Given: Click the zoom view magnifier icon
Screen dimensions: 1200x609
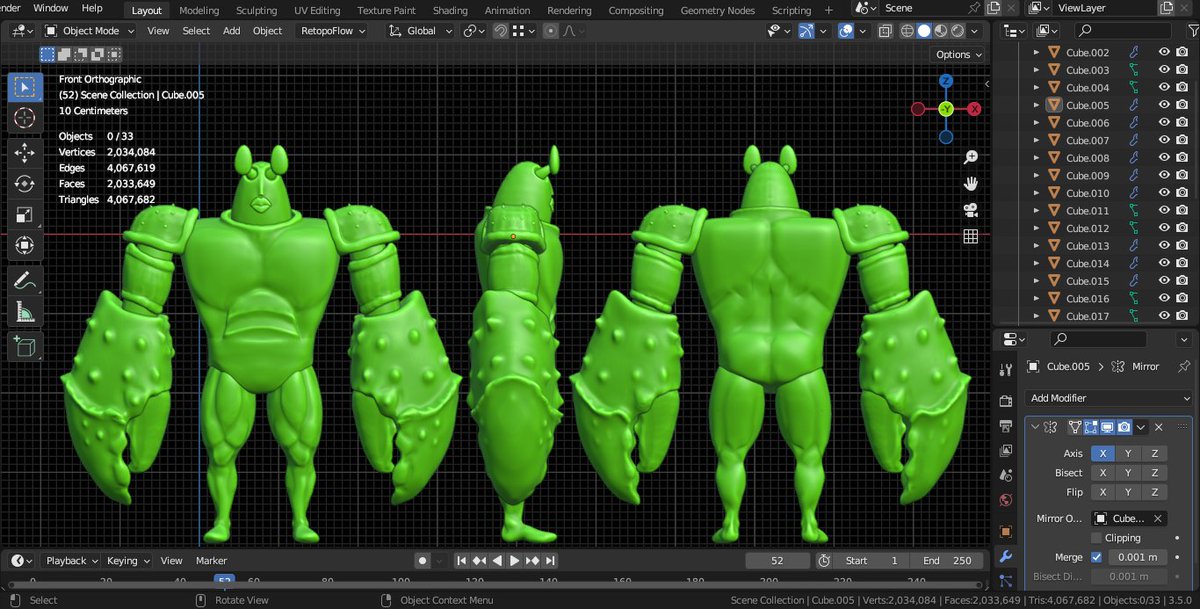Looking at the screenshot, I should 970,157.
